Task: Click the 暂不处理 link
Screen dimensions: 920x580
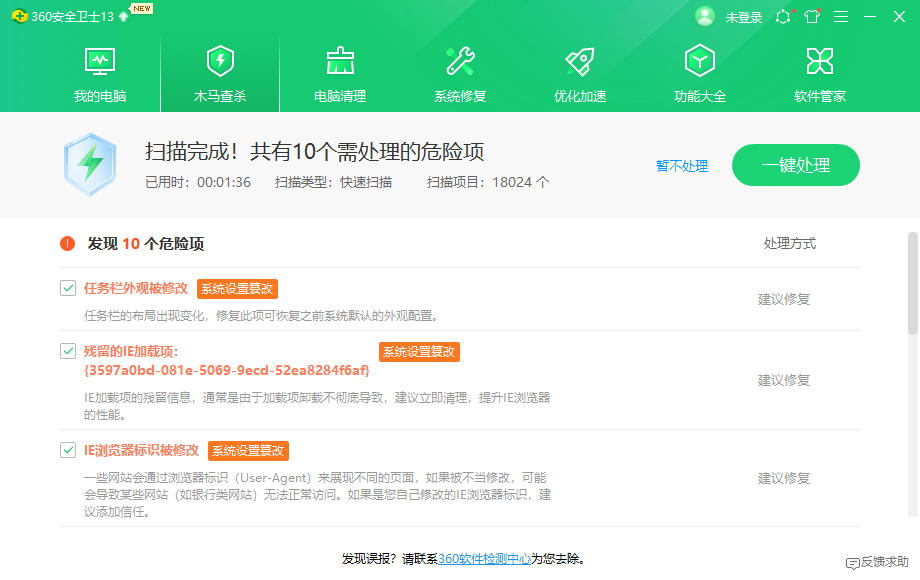Action: (x=682, y=166)
